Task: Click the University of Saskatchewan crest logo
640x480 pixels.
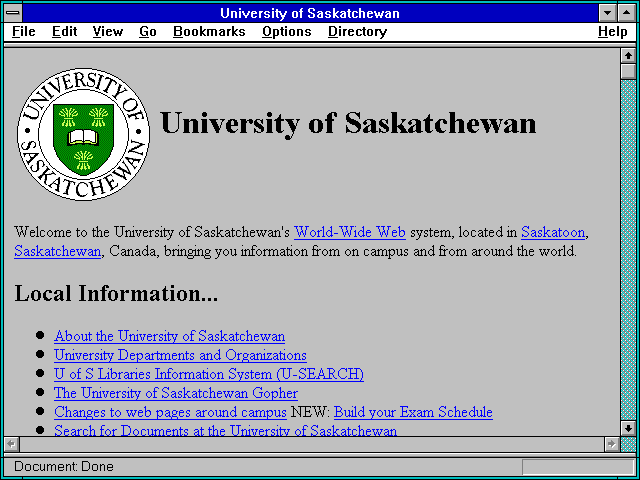Action: [83, 134]
